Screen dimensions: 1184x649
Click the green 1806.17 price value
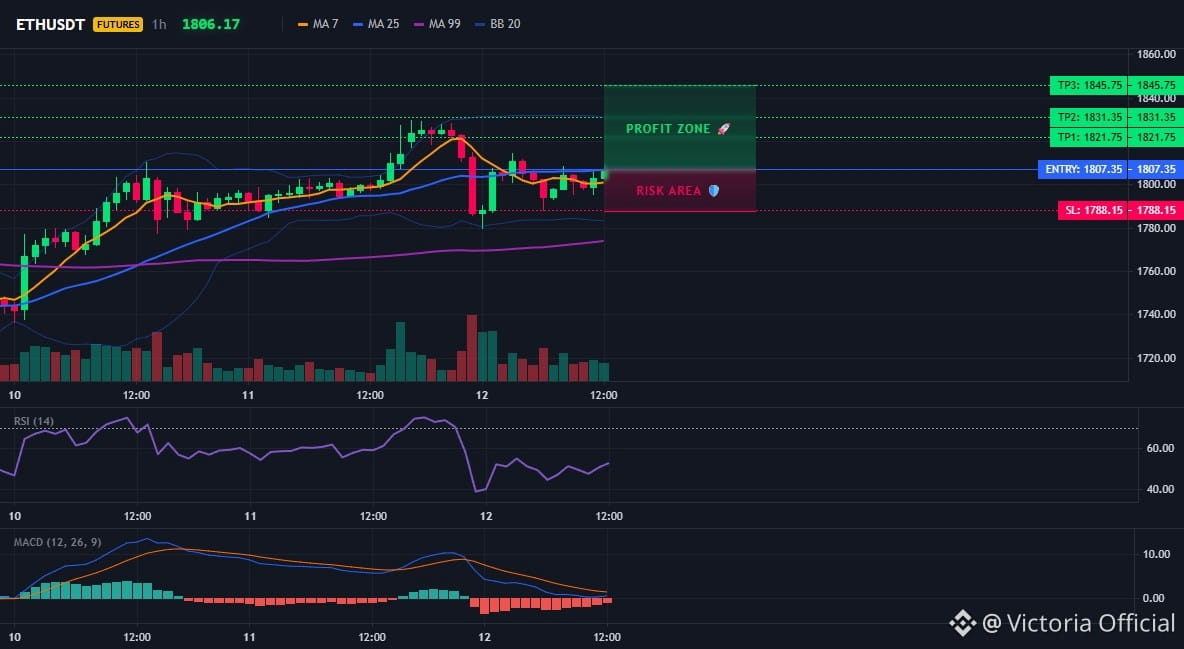pos(211,24)
